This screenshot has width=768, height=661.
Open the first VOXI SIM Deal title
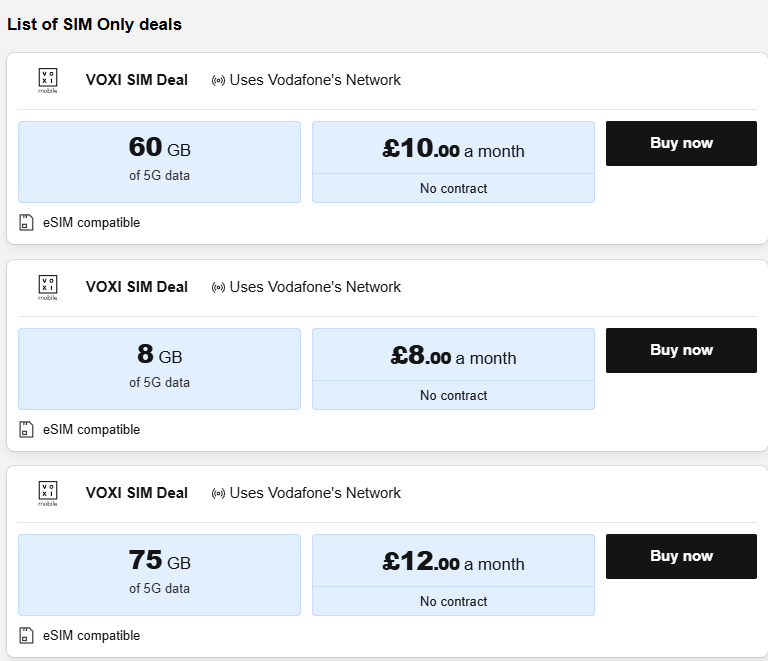[x=136, y=80]
